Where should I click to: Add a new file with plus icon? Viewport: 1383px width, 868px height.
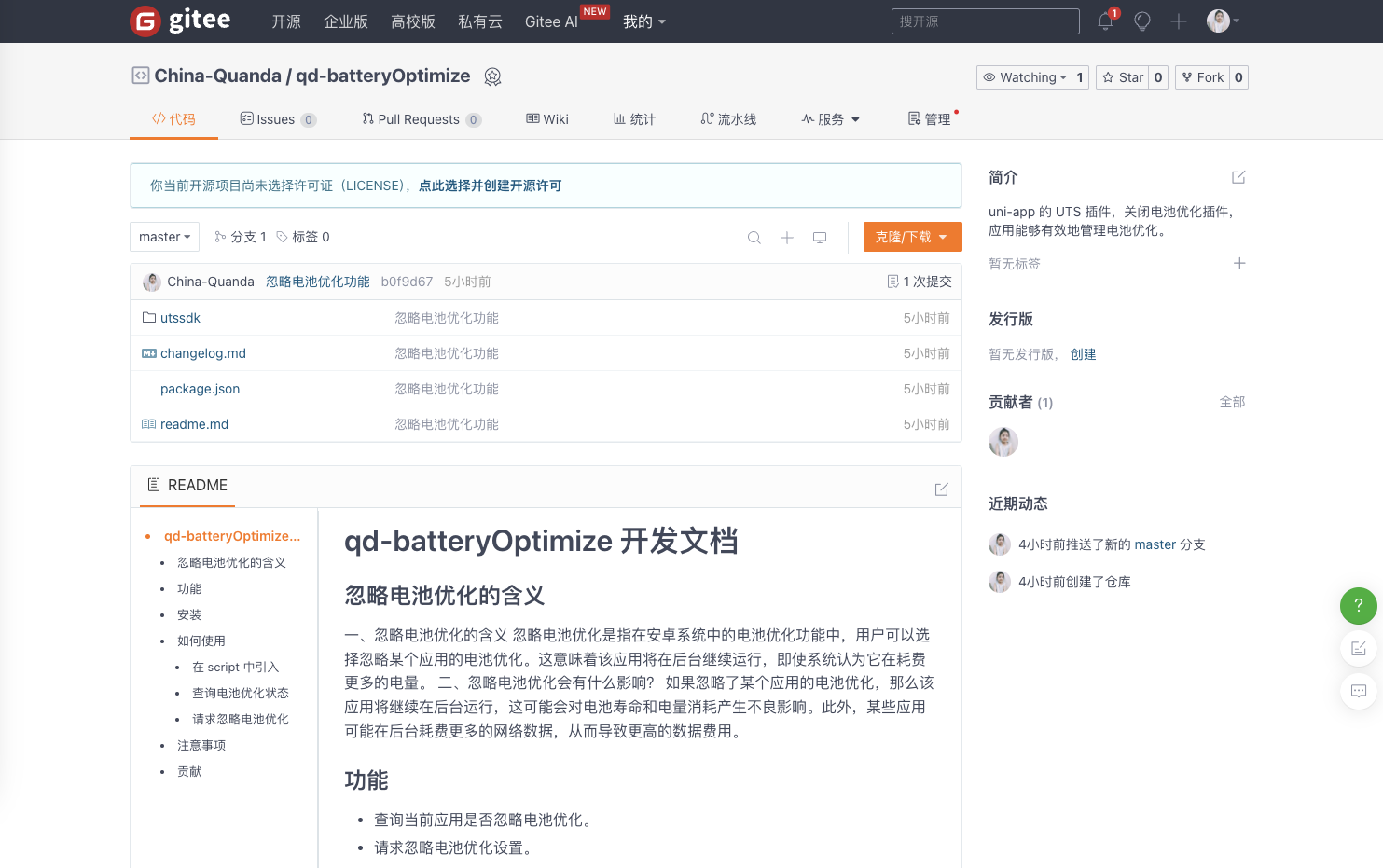[x=787, y=238]
